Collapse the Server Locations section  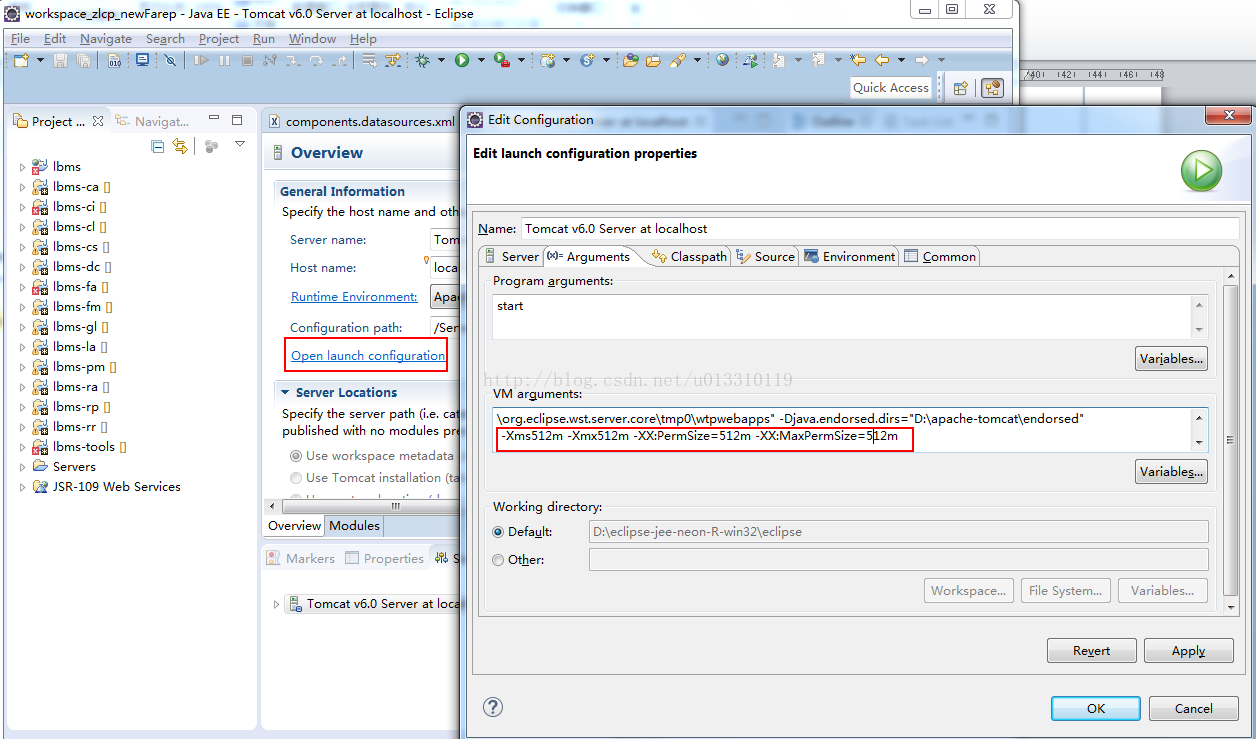click(286, 393)
